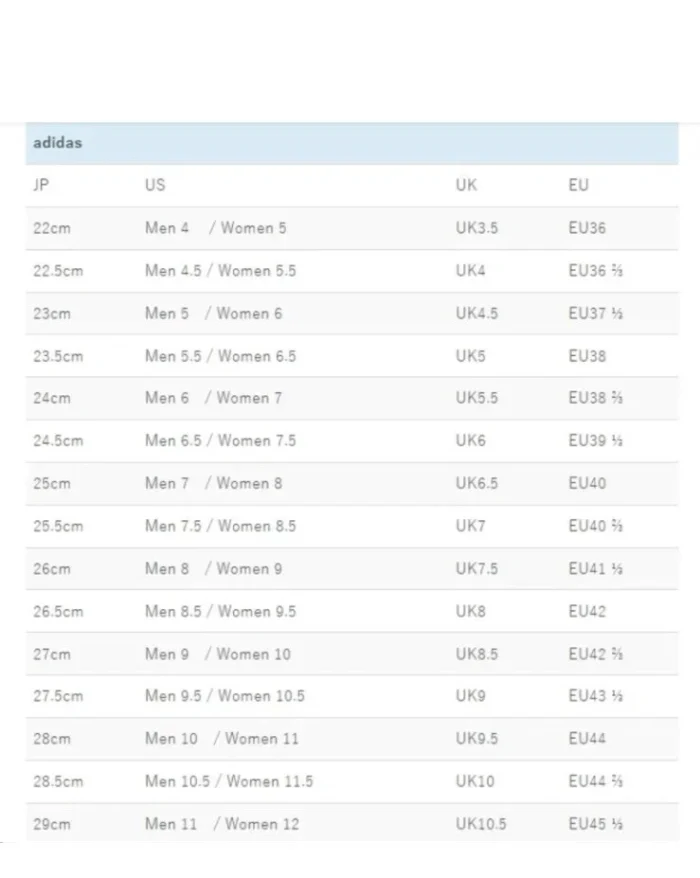
Task: Select the 29cm row label
Action: (x=52, y=824)
